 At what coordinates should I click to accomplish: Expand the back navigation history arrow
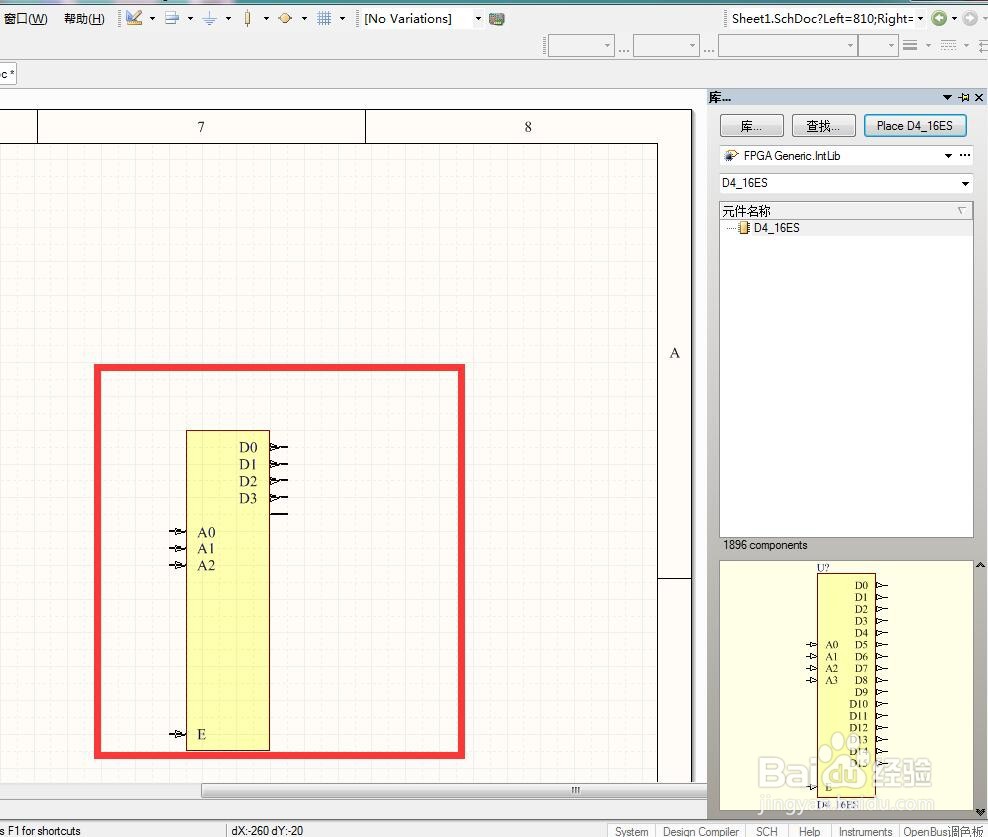coord(954,19)
